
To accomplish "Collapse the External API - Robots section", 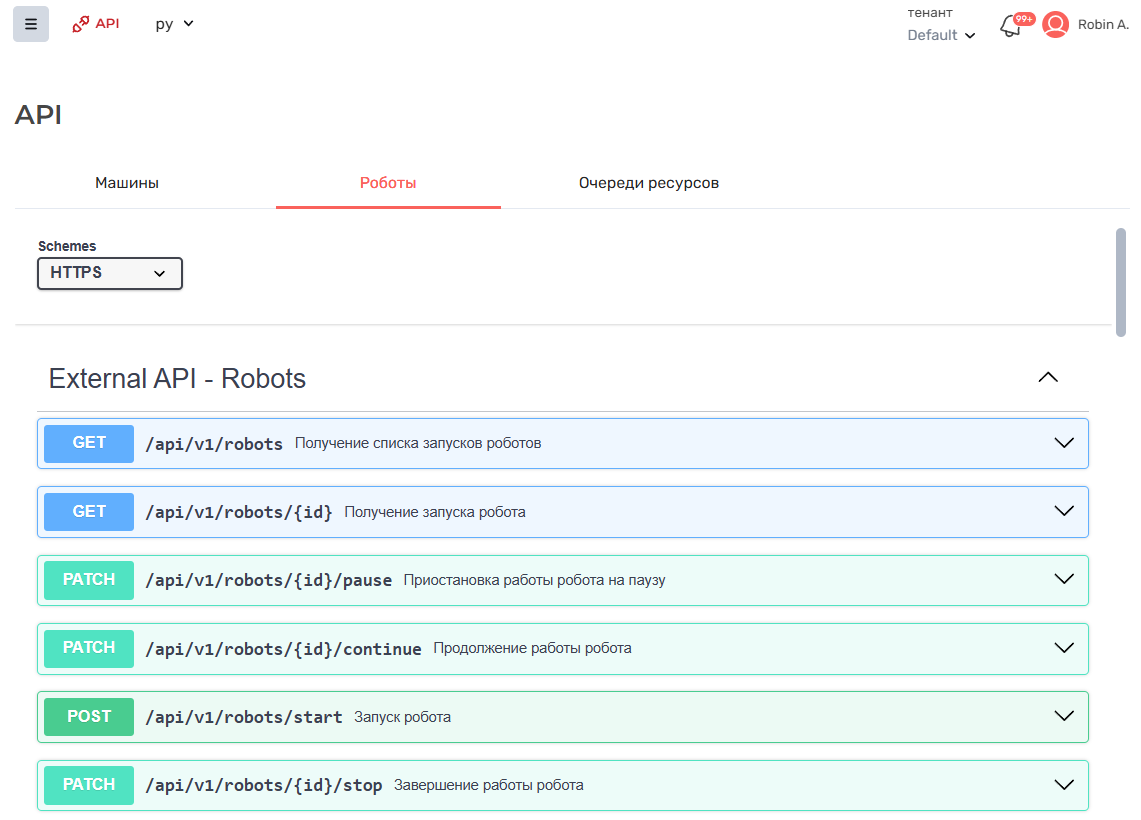I will pos(1047,378).
